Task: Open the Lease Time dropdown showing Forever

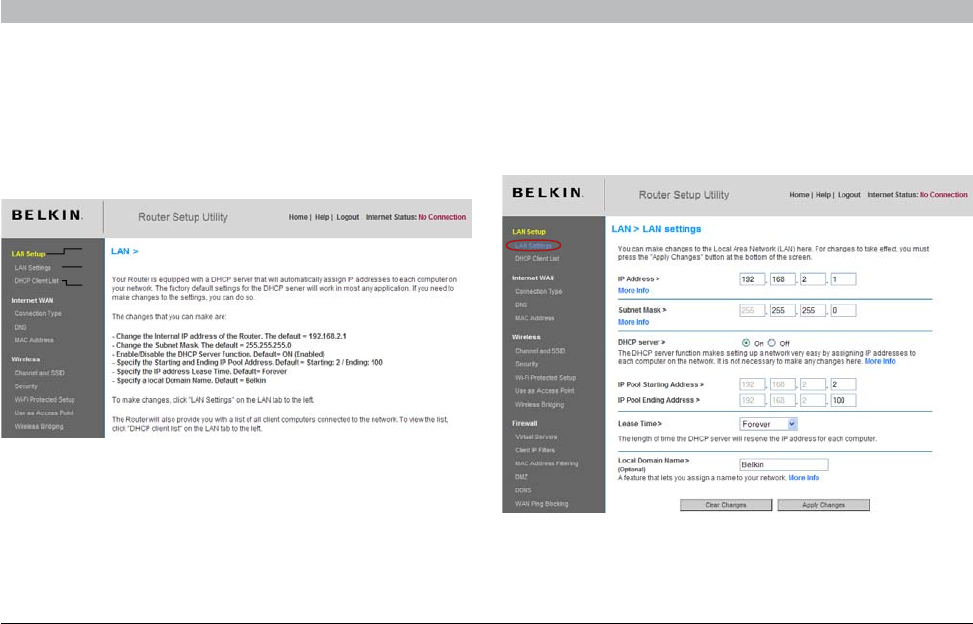Action: [768, 424]
